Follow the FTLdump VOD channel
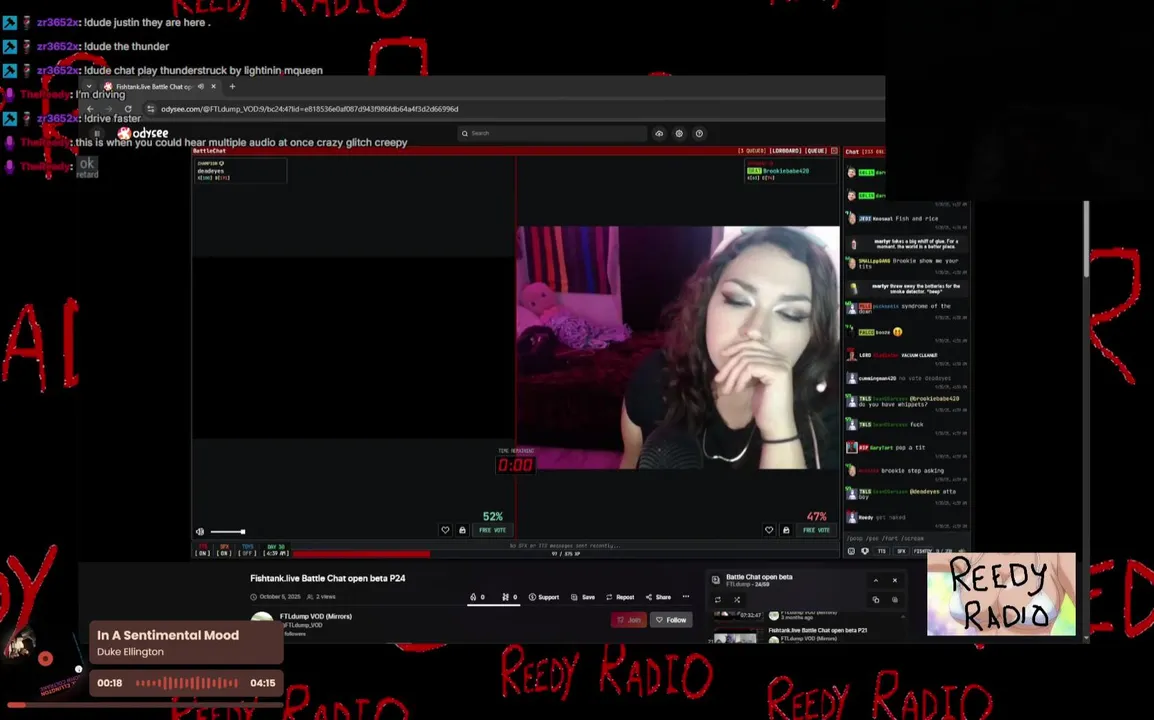This screenshot has width=1154, height=720. point(670,620)
